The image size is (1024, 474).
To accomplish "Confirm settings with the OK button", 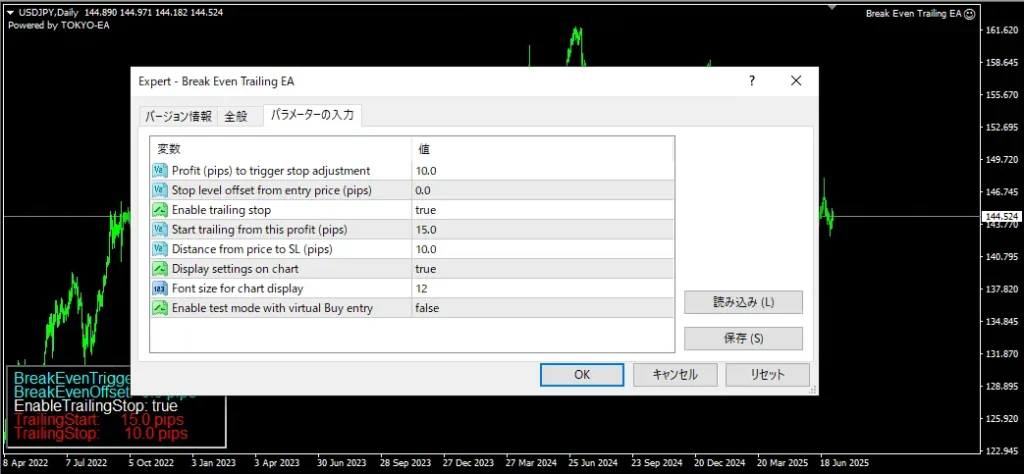I will click(582, 375).
